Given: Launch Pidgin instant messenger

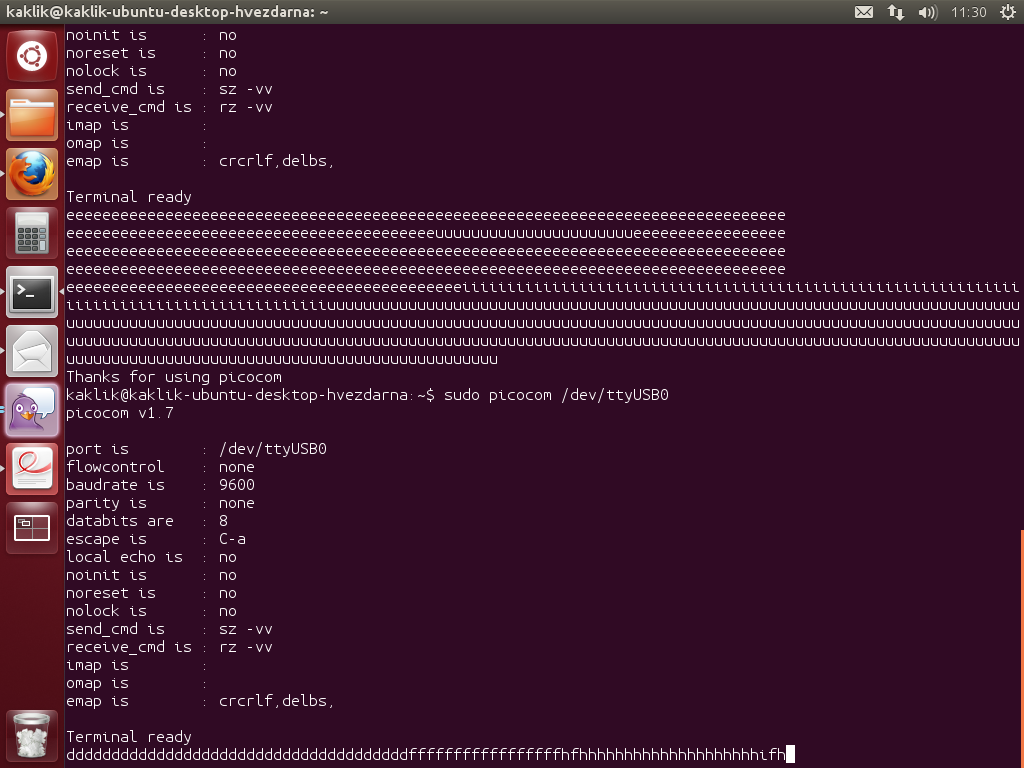Looking at the screenshot, I should coord(32,410).
